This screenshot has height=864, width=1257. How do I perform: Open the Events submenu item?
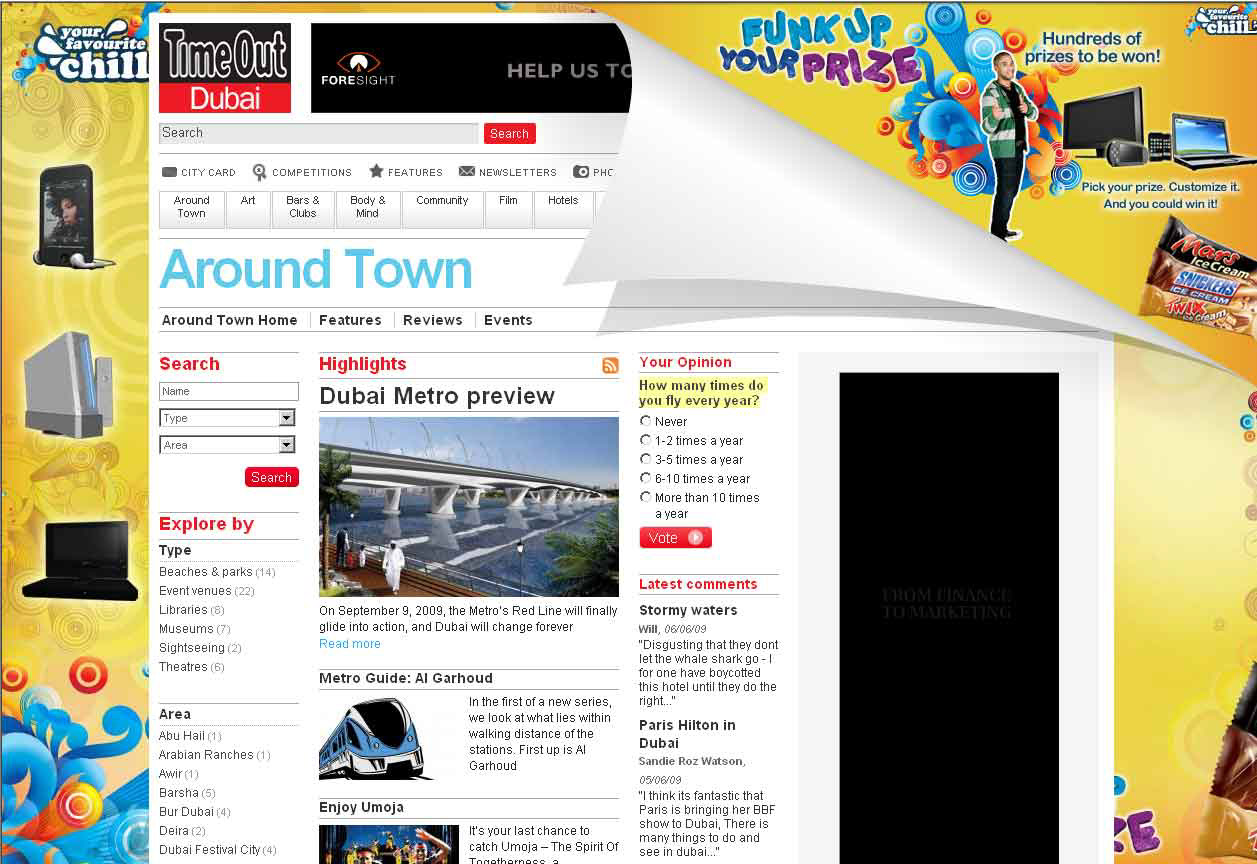point(508,320)
